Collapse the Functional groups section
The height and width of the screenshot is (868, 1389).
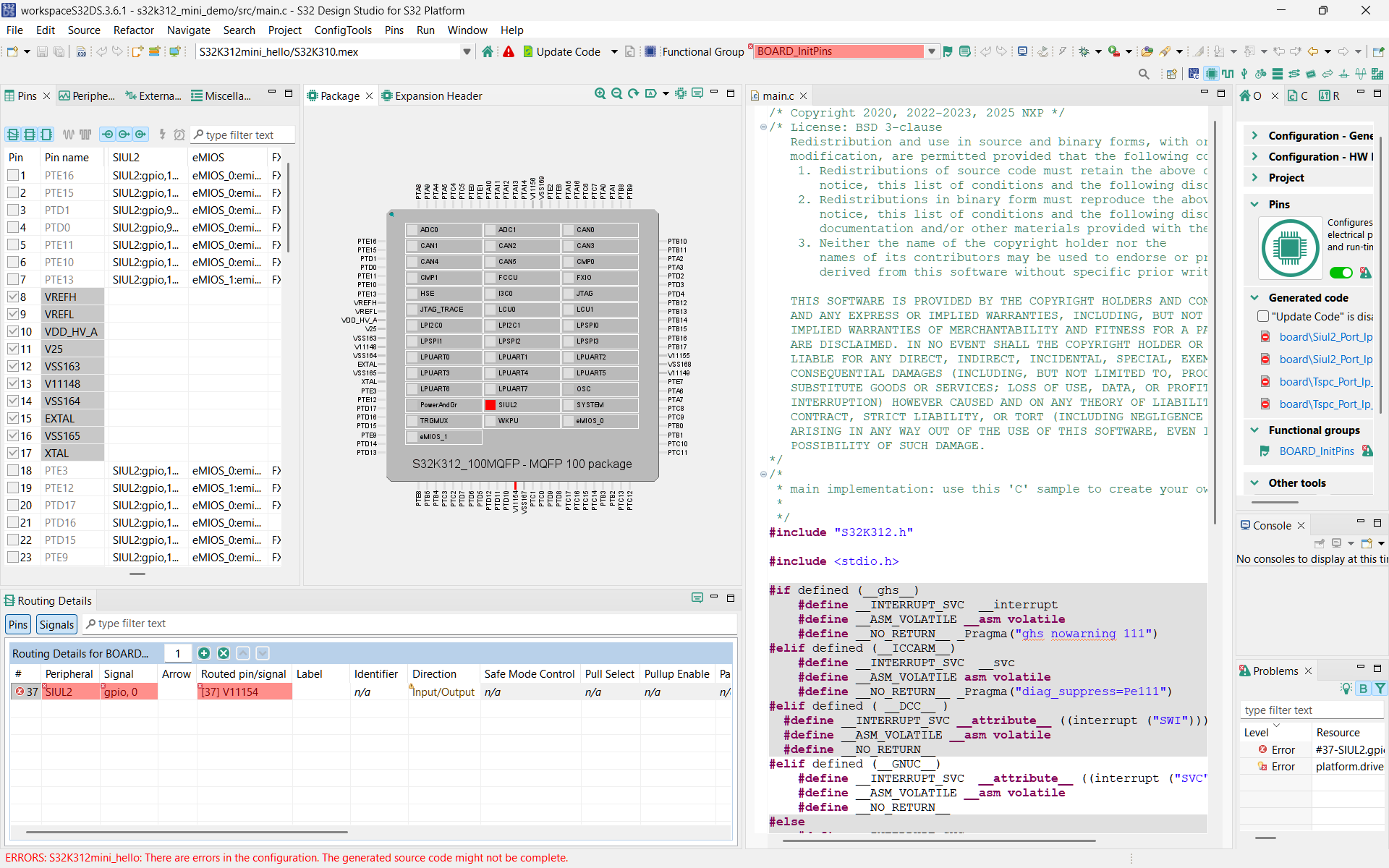tap(1254, 430)
